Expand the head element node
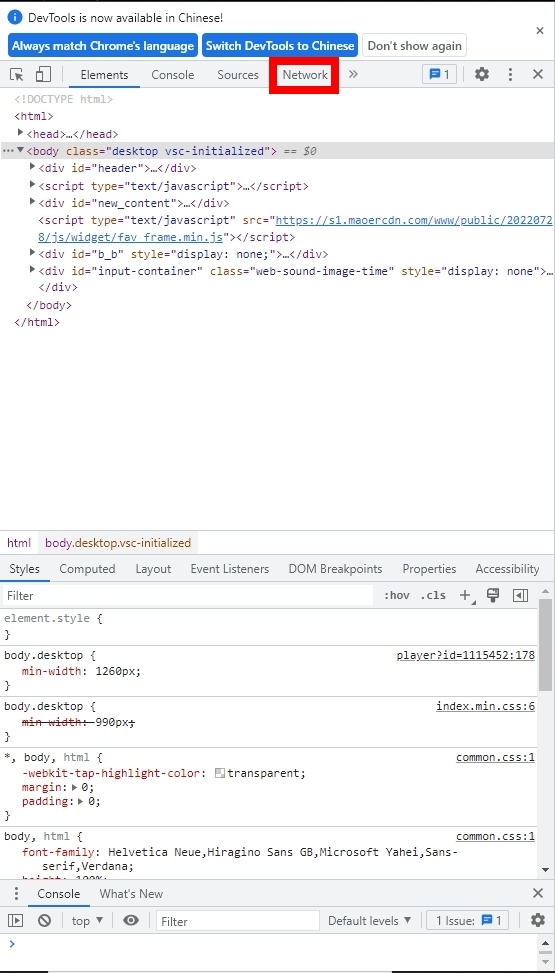555x973 pixels. (20, 133)
